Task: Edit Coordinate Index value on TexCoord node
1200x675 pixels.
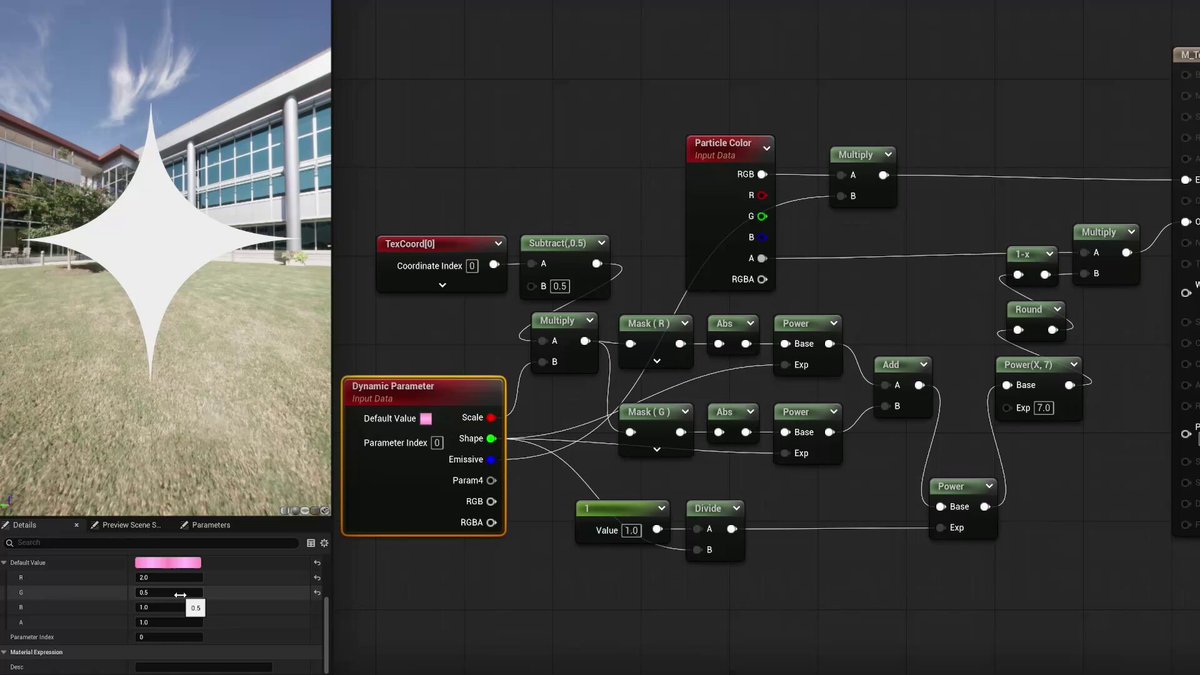Action: pos(472,266)
